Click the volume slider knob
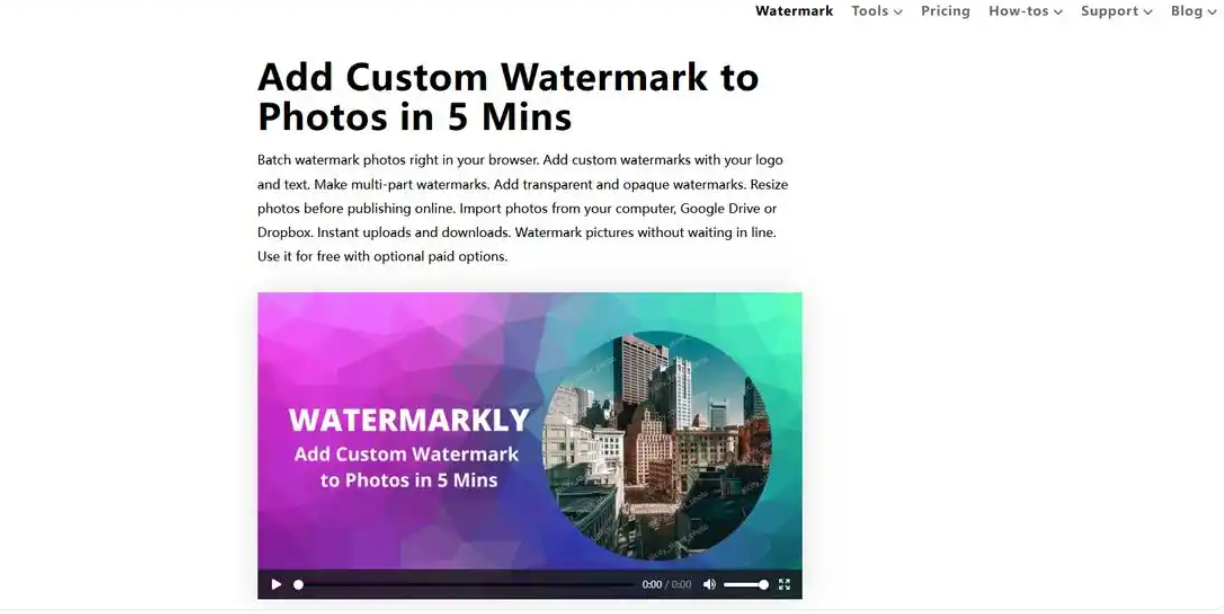 pos(764,585)
